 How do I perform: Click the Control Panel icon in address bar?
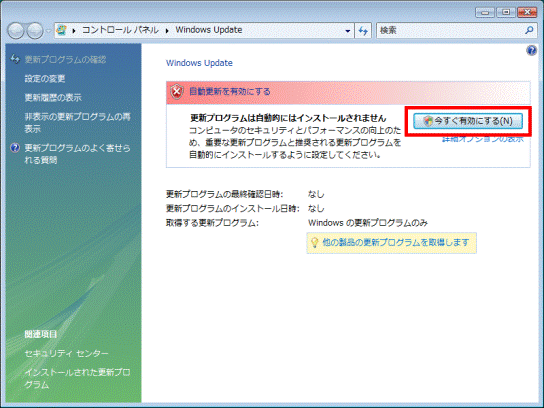tap(61, 30)
